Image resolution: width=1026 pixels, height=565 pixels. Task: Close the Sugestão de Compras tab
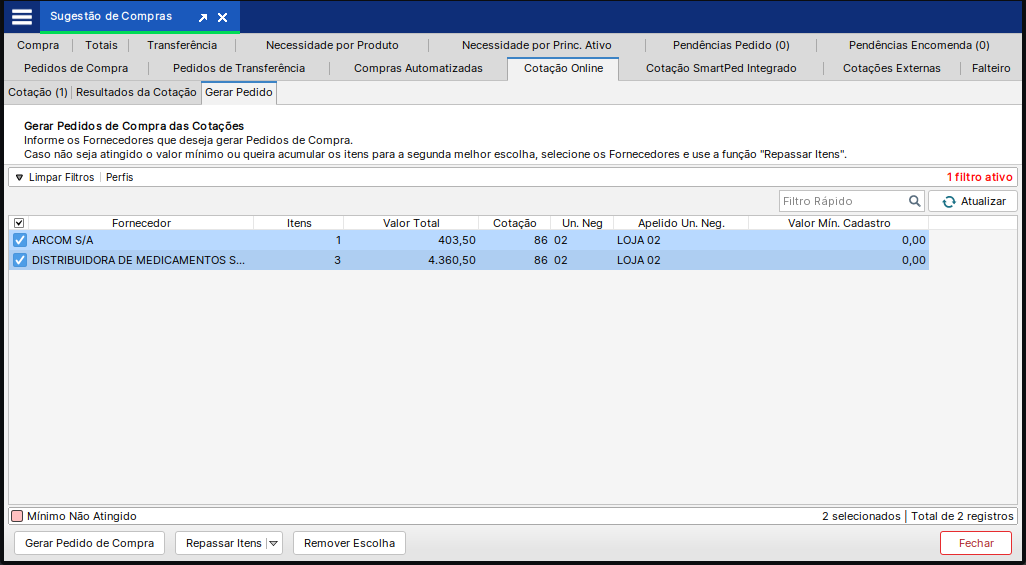click(x=223, y=18)
